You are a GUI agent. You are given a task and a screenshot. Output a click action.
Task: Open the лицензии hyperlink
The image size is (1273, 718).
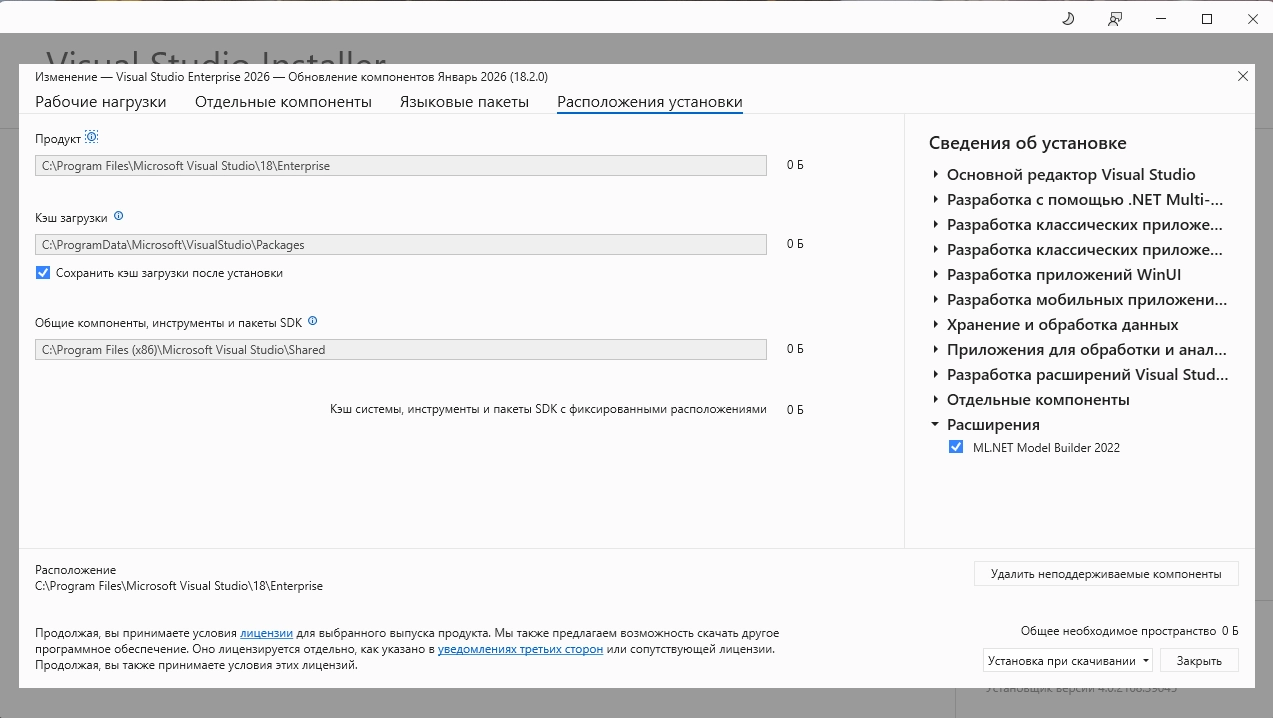[x=266, y=633]
